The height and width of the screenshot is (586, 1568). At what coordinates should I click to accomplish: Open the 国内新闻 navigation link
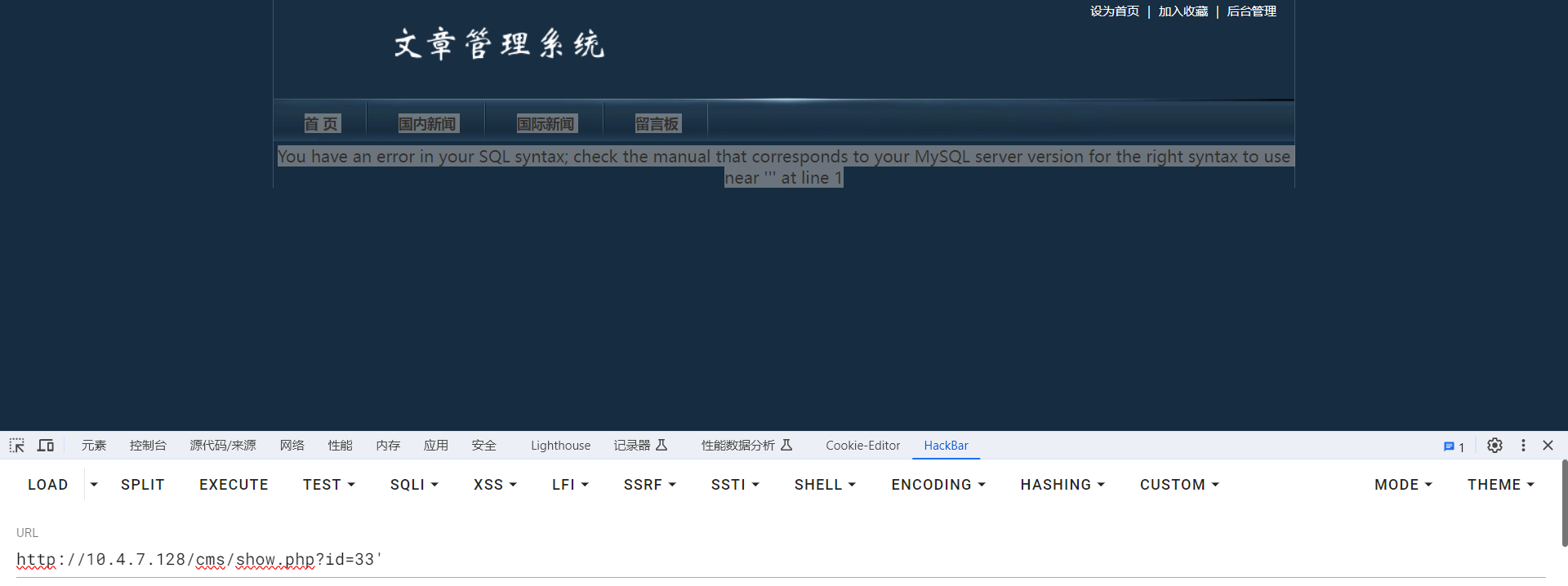(428, 124)
